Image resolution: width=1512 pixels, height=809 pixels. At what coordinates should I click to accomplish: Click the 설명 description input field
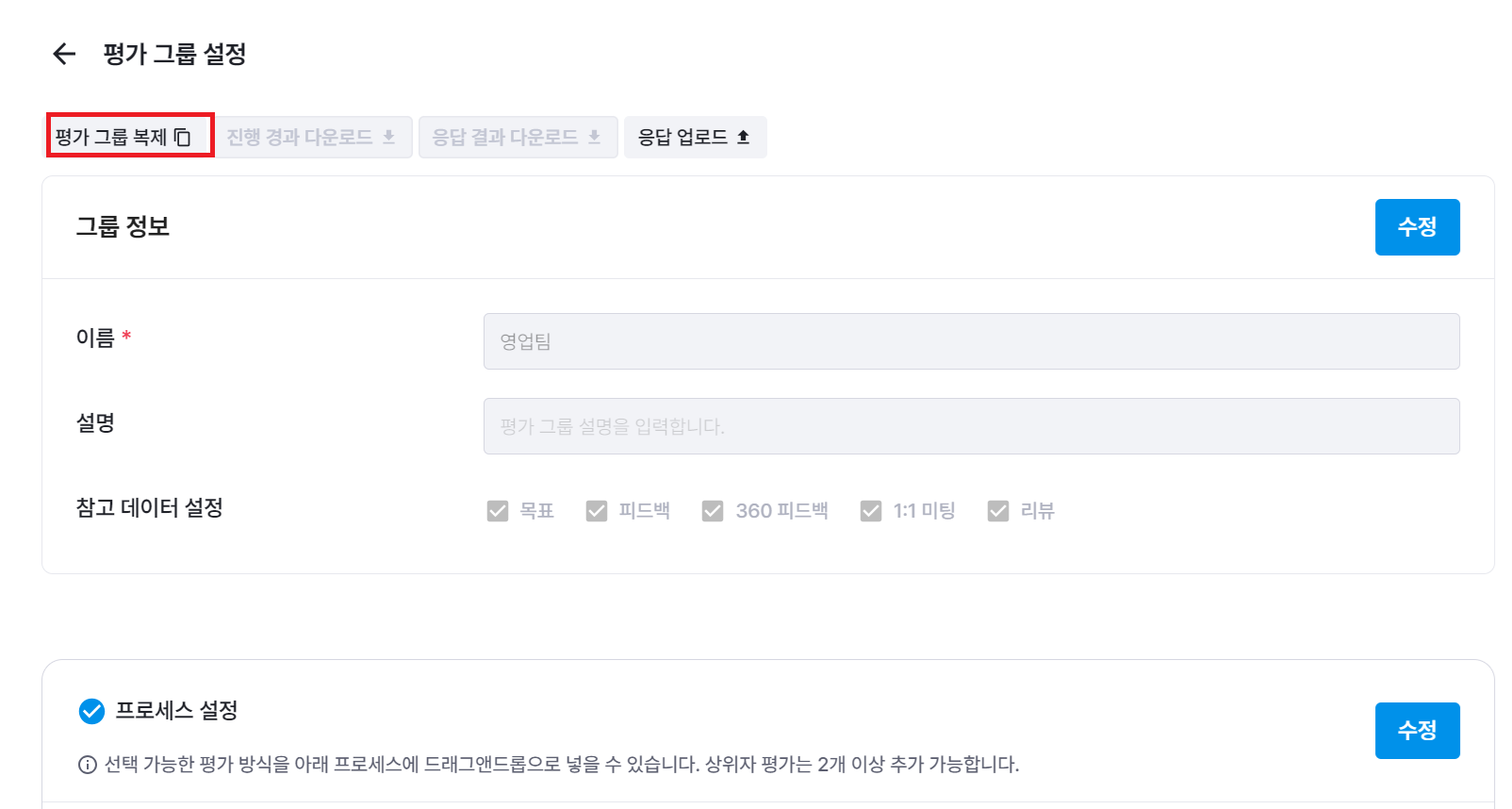971,426
